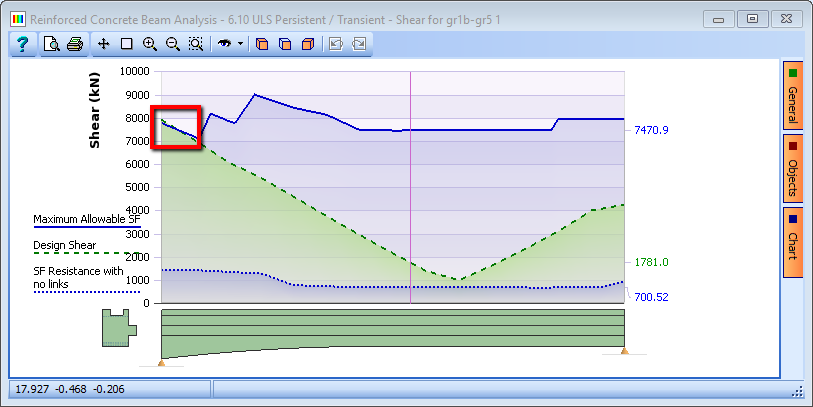The image size is (813, 407).
Task: Click the 'Design Shear' legend label
Action: [x=65, y=245]
